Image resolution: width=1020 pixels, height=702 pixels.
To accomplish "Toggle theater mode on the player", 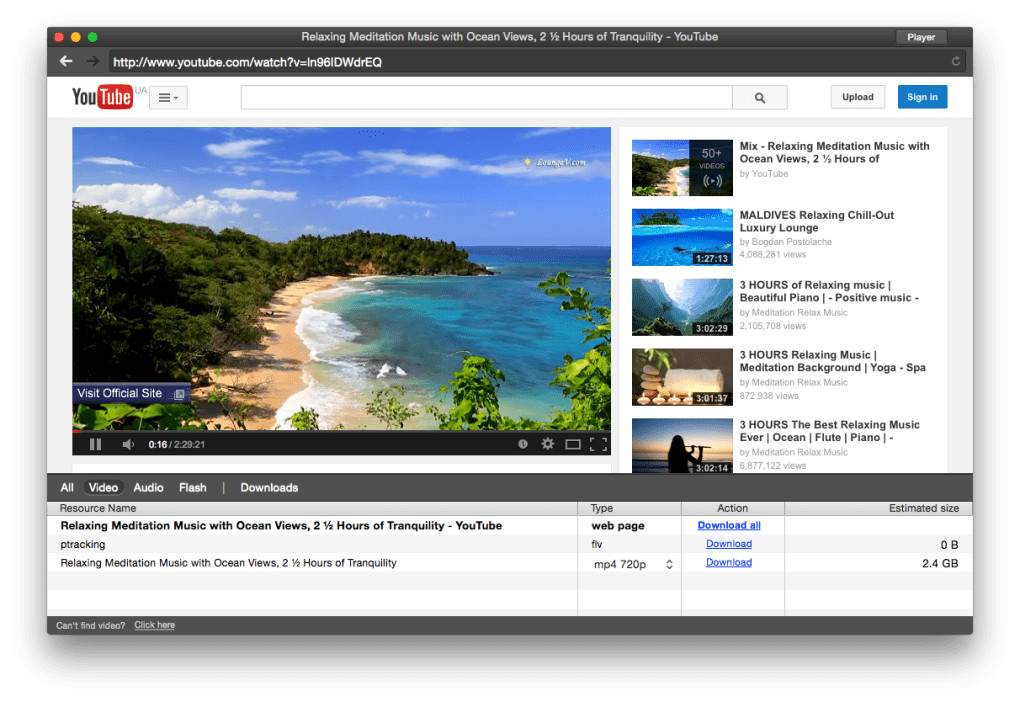I will [572, 444].
